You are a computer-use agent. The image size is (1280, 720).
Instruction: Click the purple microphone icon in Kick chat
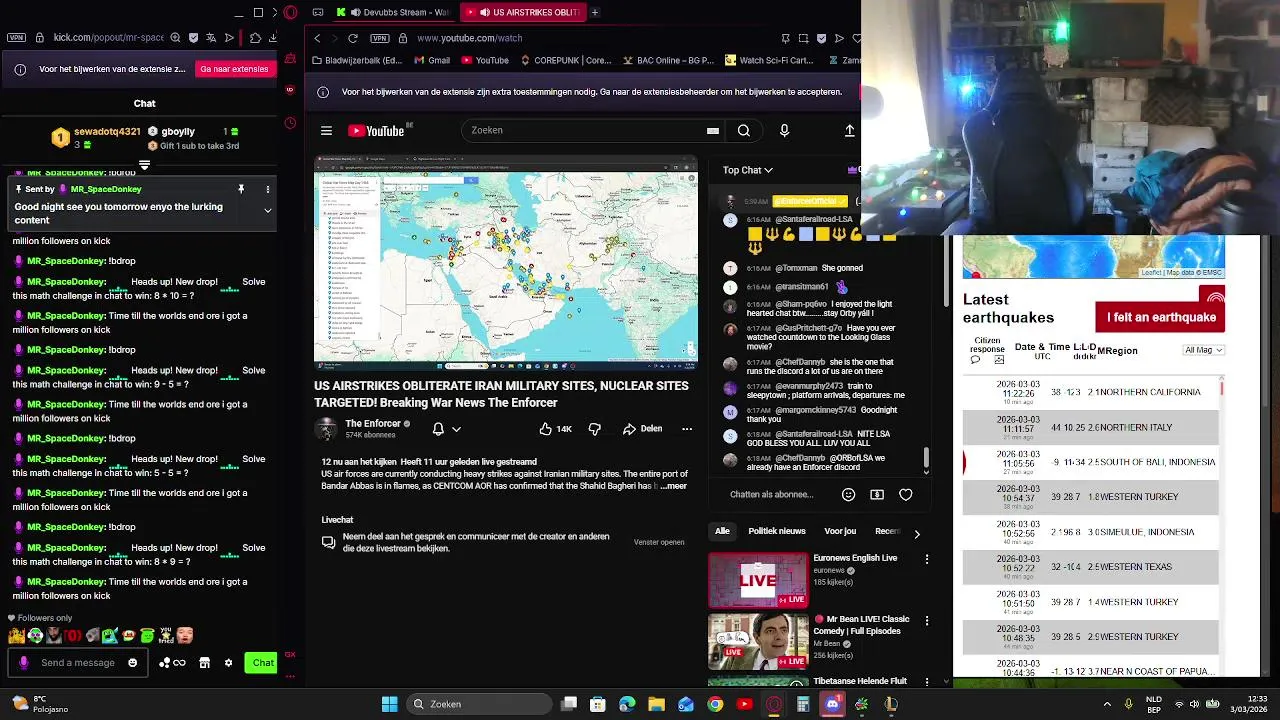(x=24, y=663)
